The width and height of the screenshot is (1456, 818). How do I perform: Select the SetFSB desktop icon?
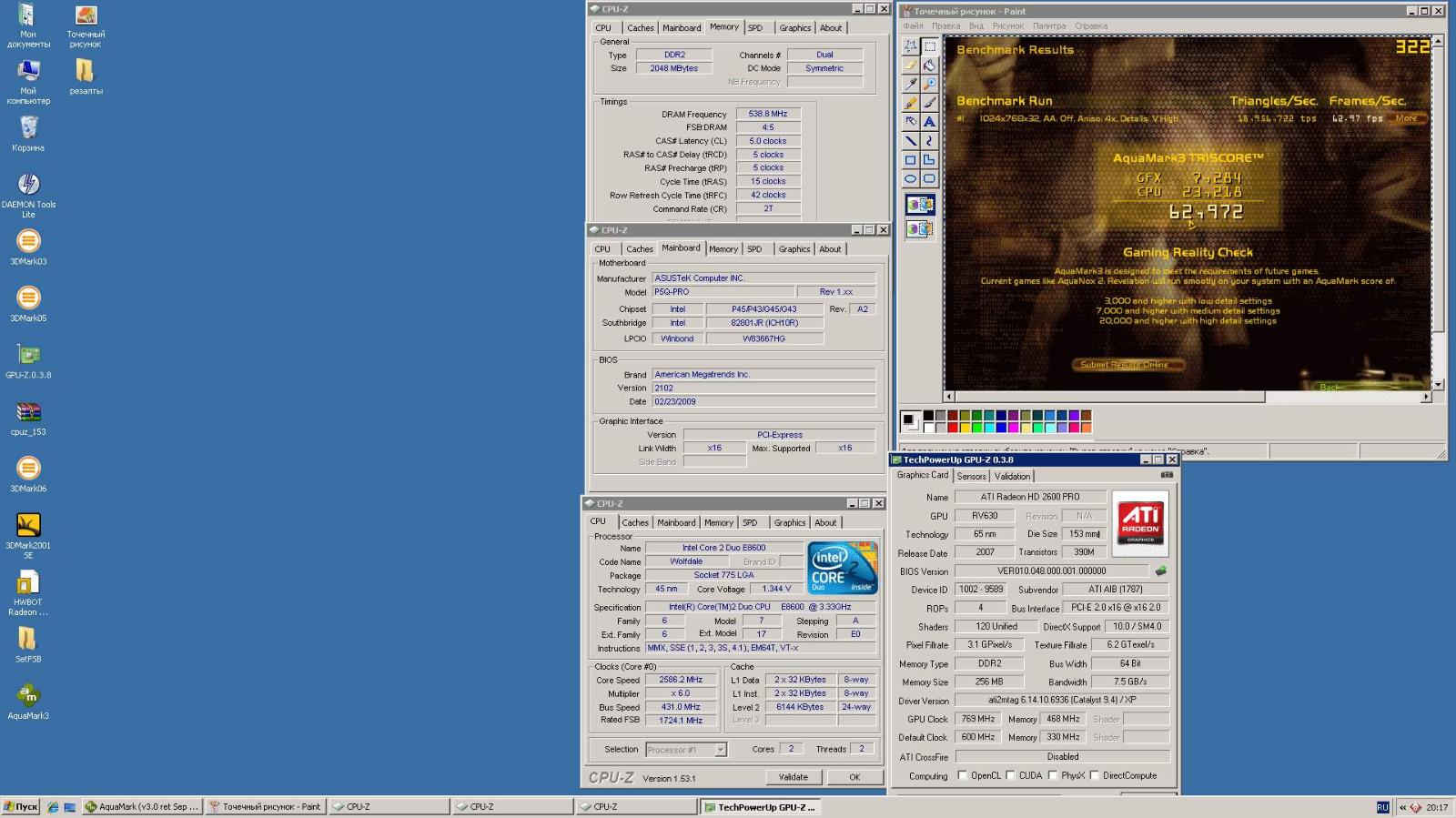(28, 644)
